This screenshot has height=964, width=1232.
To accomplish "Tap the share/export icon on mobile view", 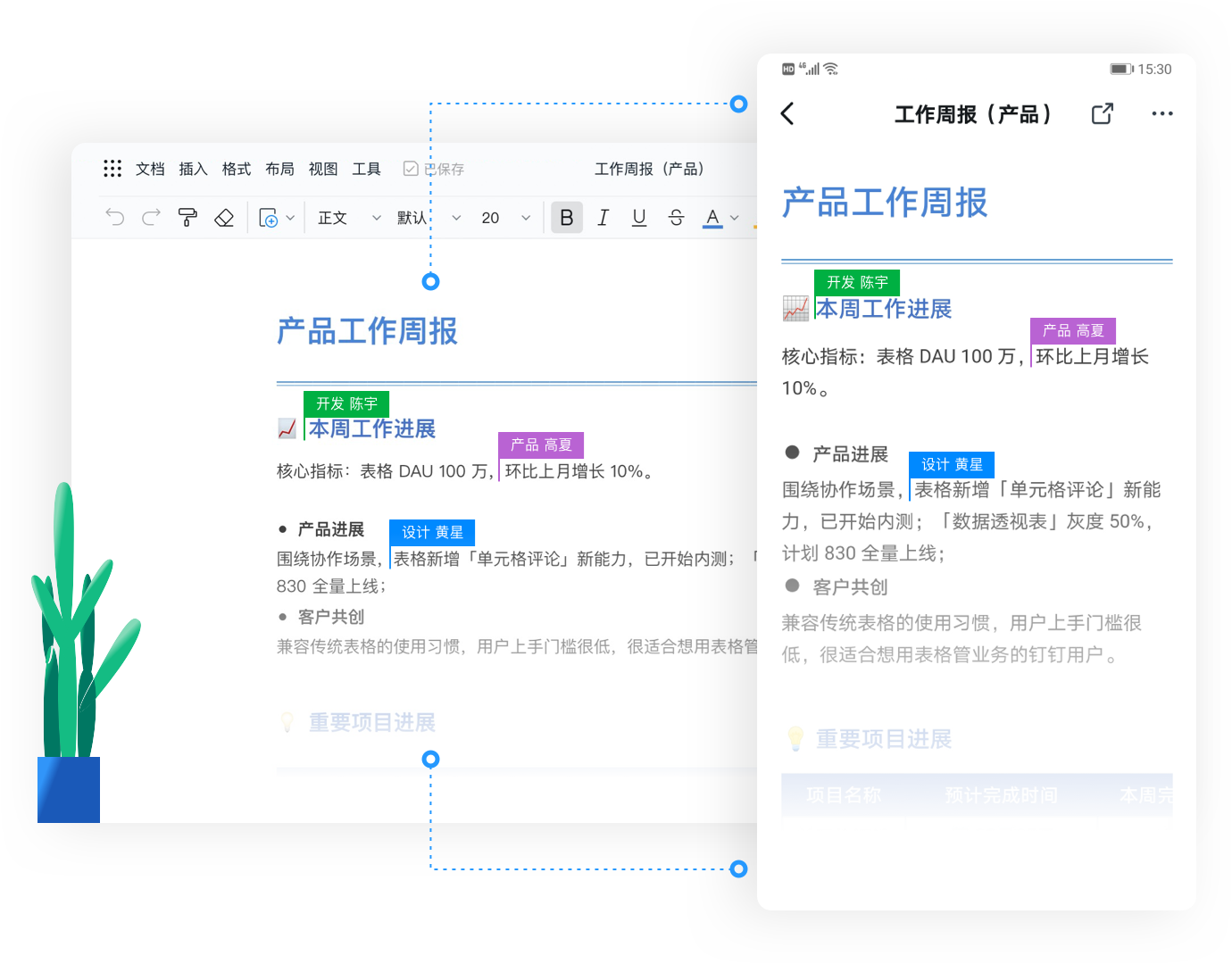I will (1102, 113).
